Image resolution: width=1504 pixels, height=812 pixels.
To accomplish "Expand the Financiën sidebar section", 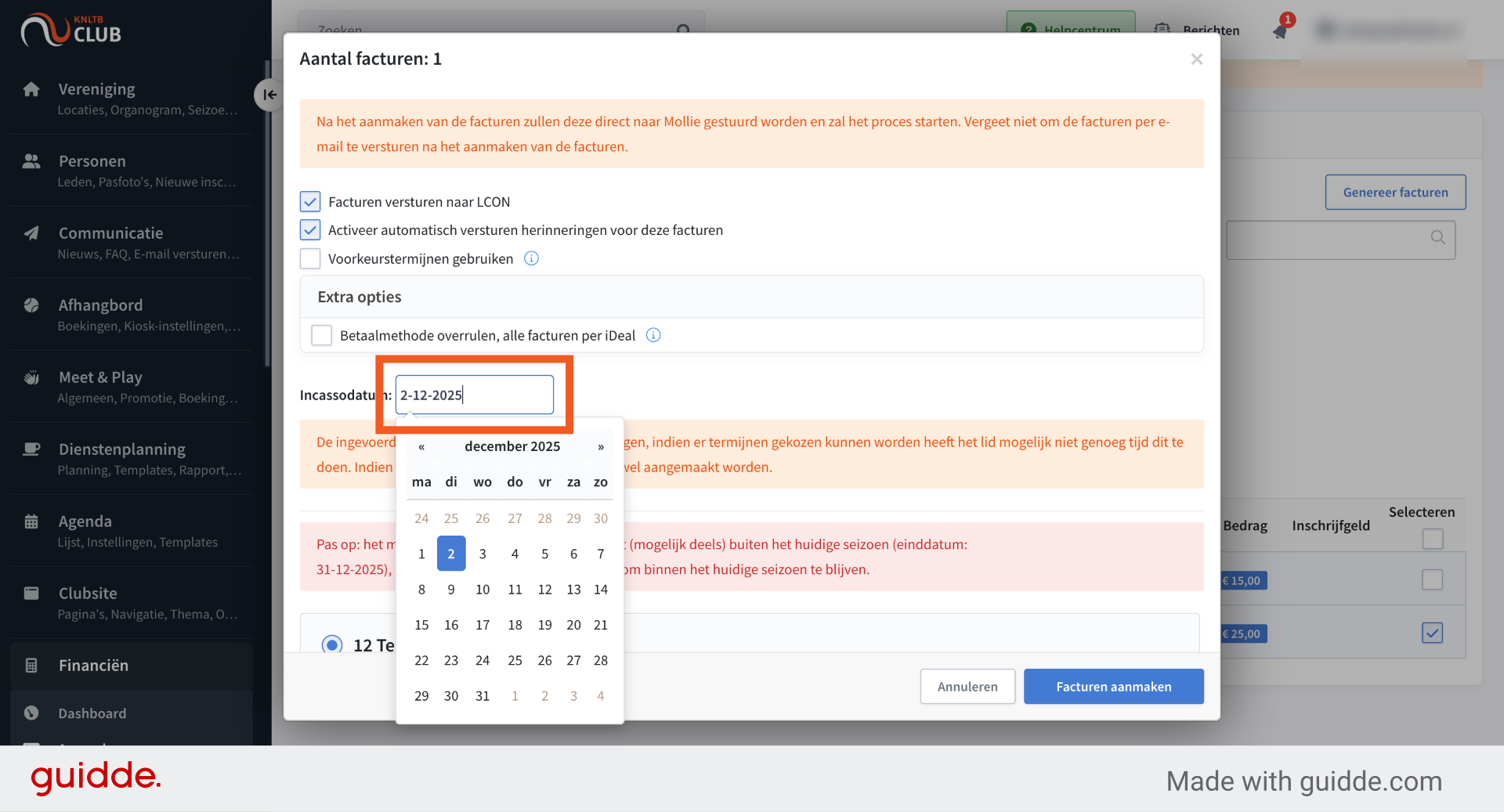I will pyautogui.click(x=132, y=666).
